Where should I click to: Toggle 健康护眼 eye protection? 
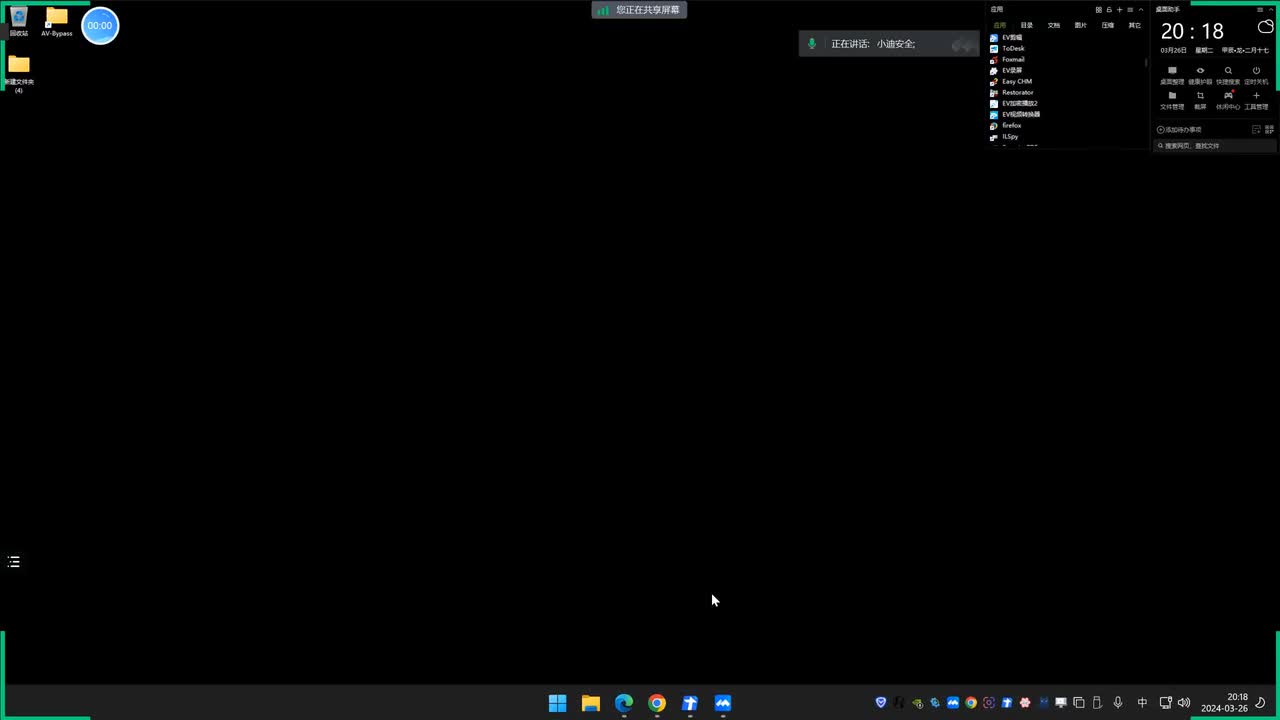click(1200, 75)
